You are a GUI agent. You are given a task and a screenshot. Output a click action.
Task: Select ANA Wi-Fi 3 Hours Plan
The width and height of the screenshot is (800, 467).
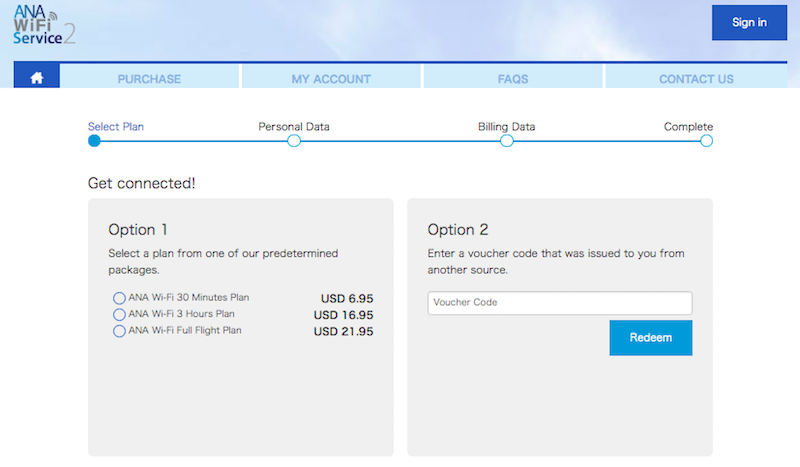pos(119,314)
